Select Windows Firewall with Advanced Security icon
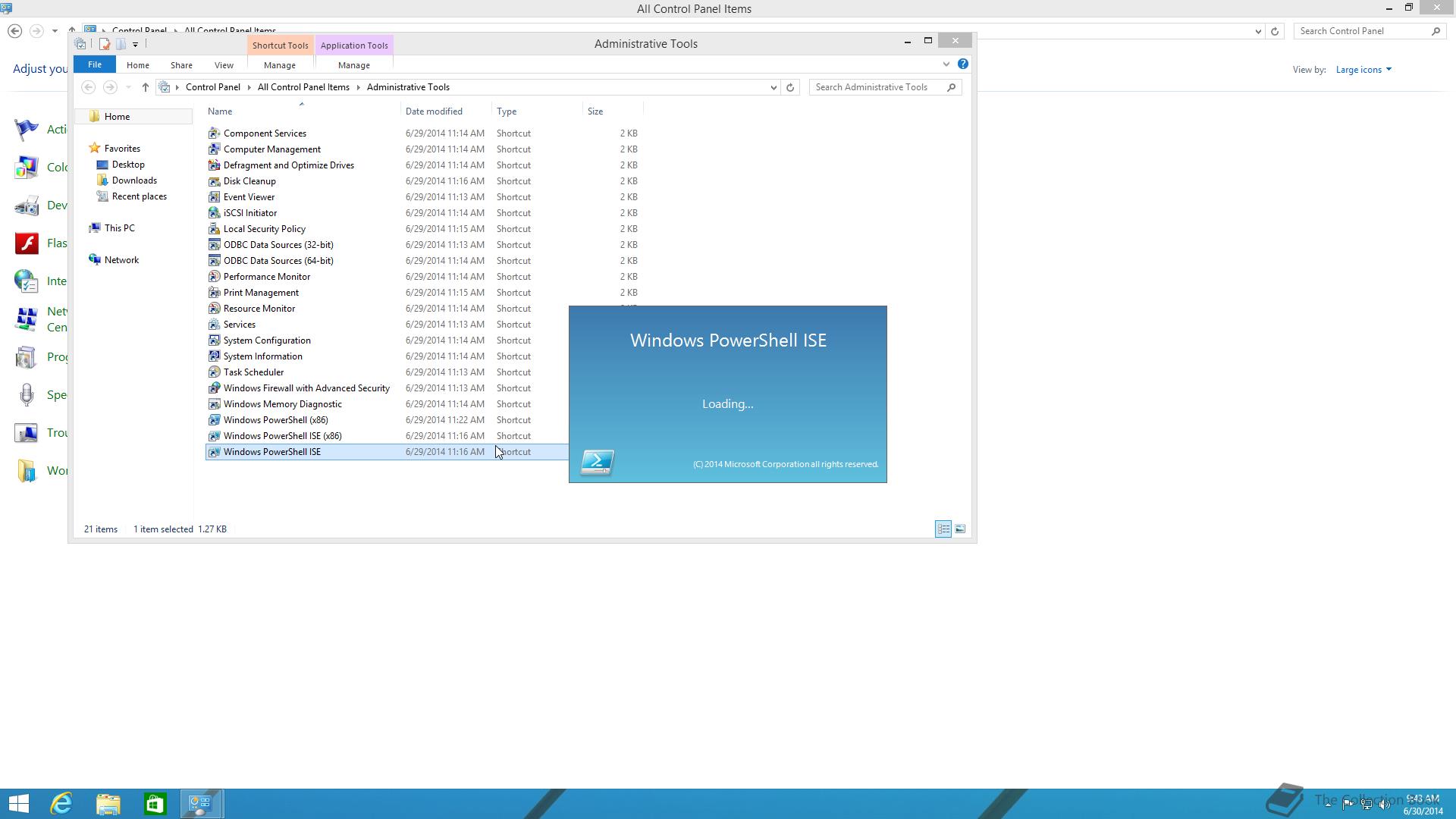The width and height of the screenshot is (1456, 819). pos(214,388)
